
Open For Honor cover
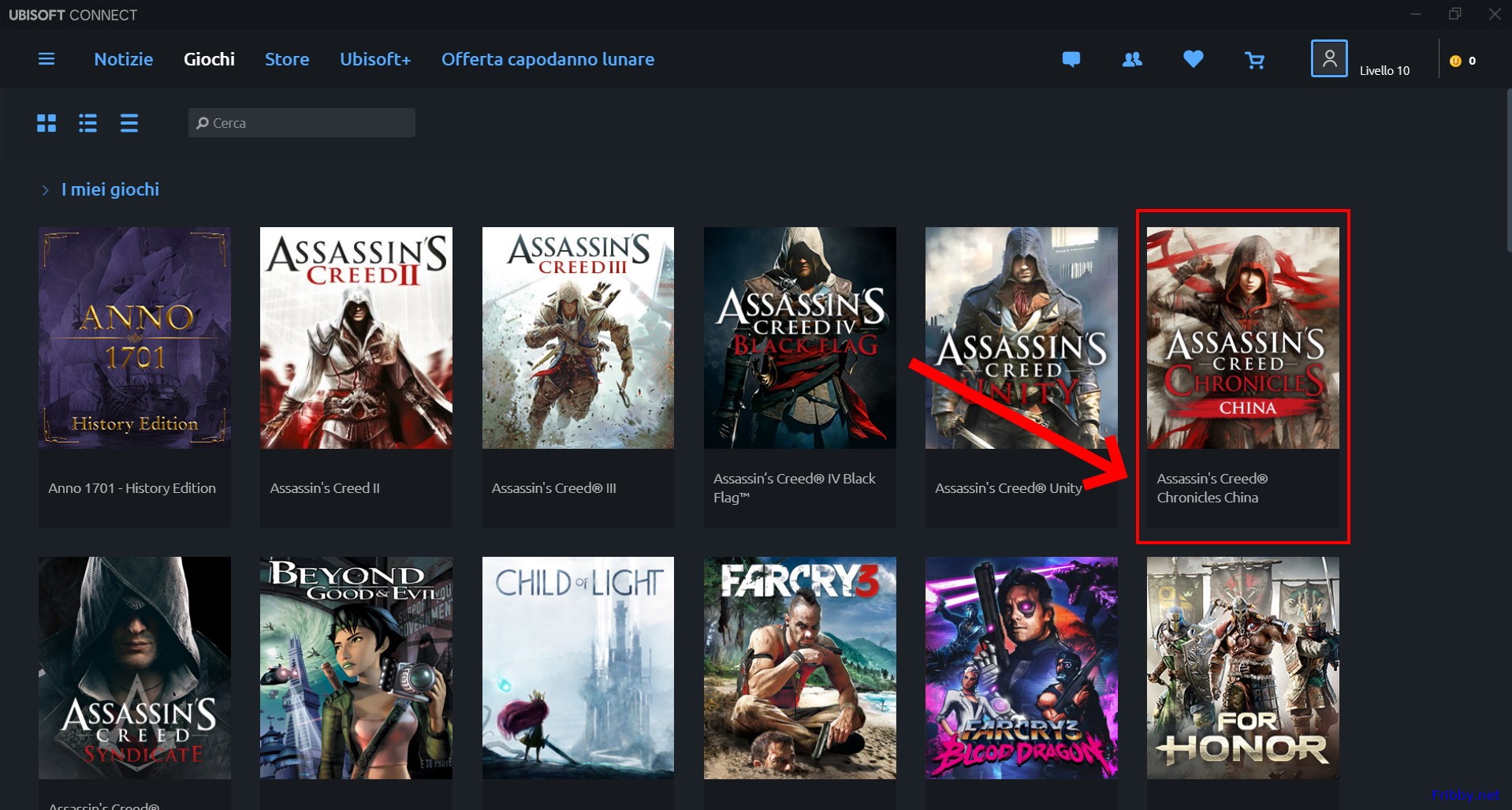[1242, 668]
